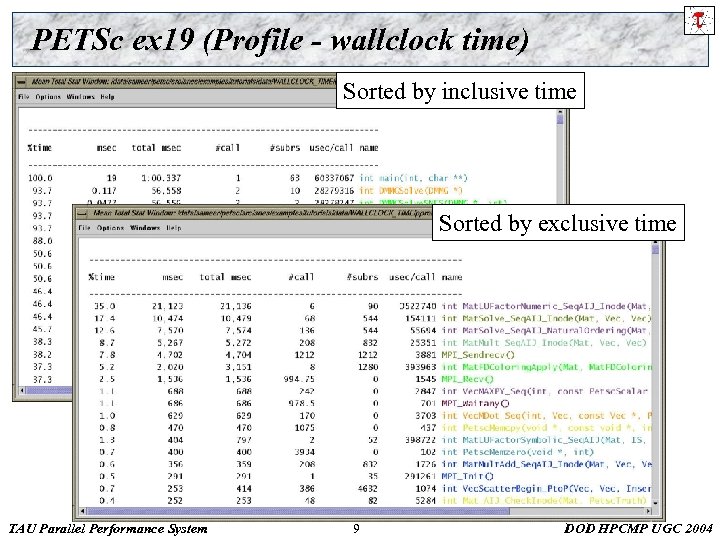The height and width of the screenshot is (540, 720).
Task: Click 'usec/call' column header in front window
Action: 412,277
